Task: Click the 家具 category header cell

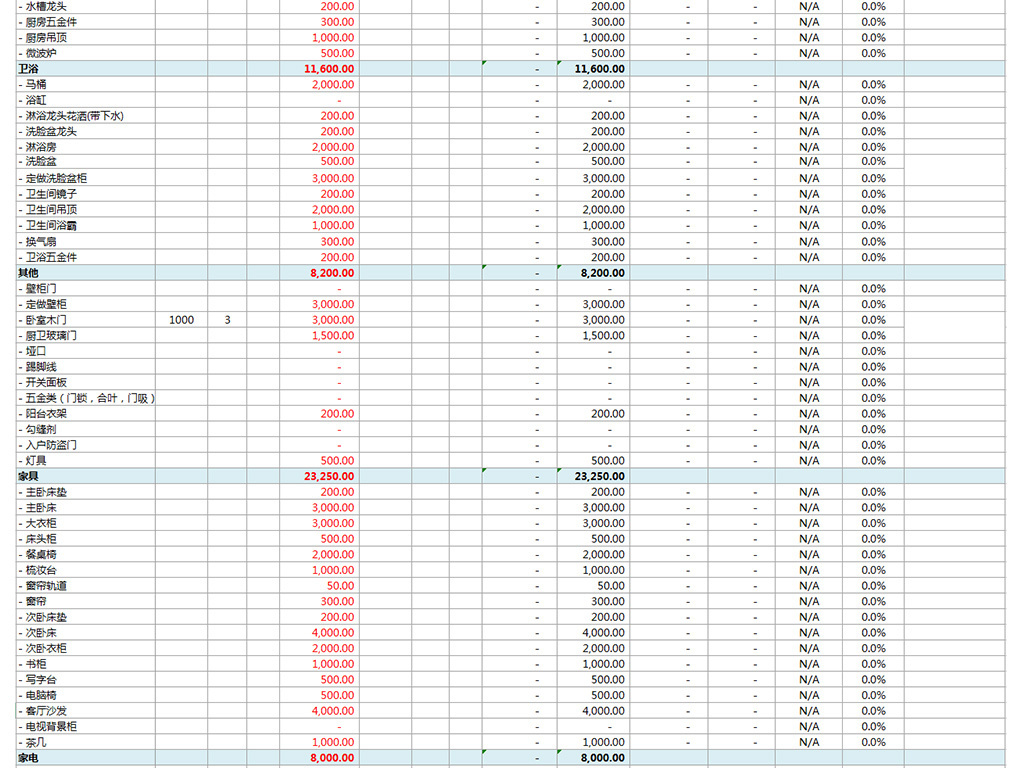Action: click(86, 476)
